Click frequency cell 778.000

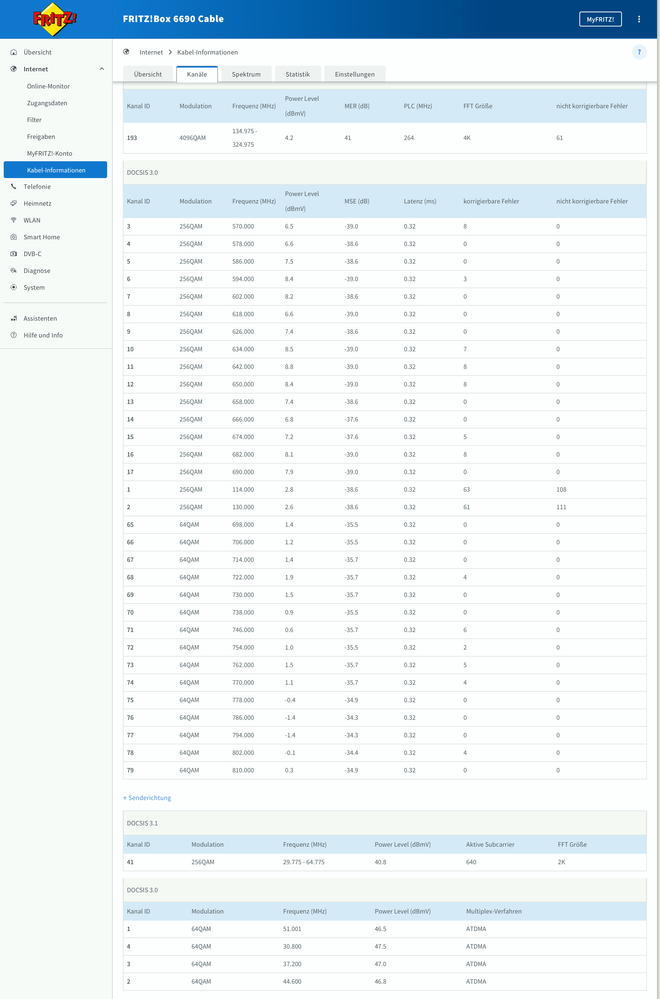tap(243, 700)
